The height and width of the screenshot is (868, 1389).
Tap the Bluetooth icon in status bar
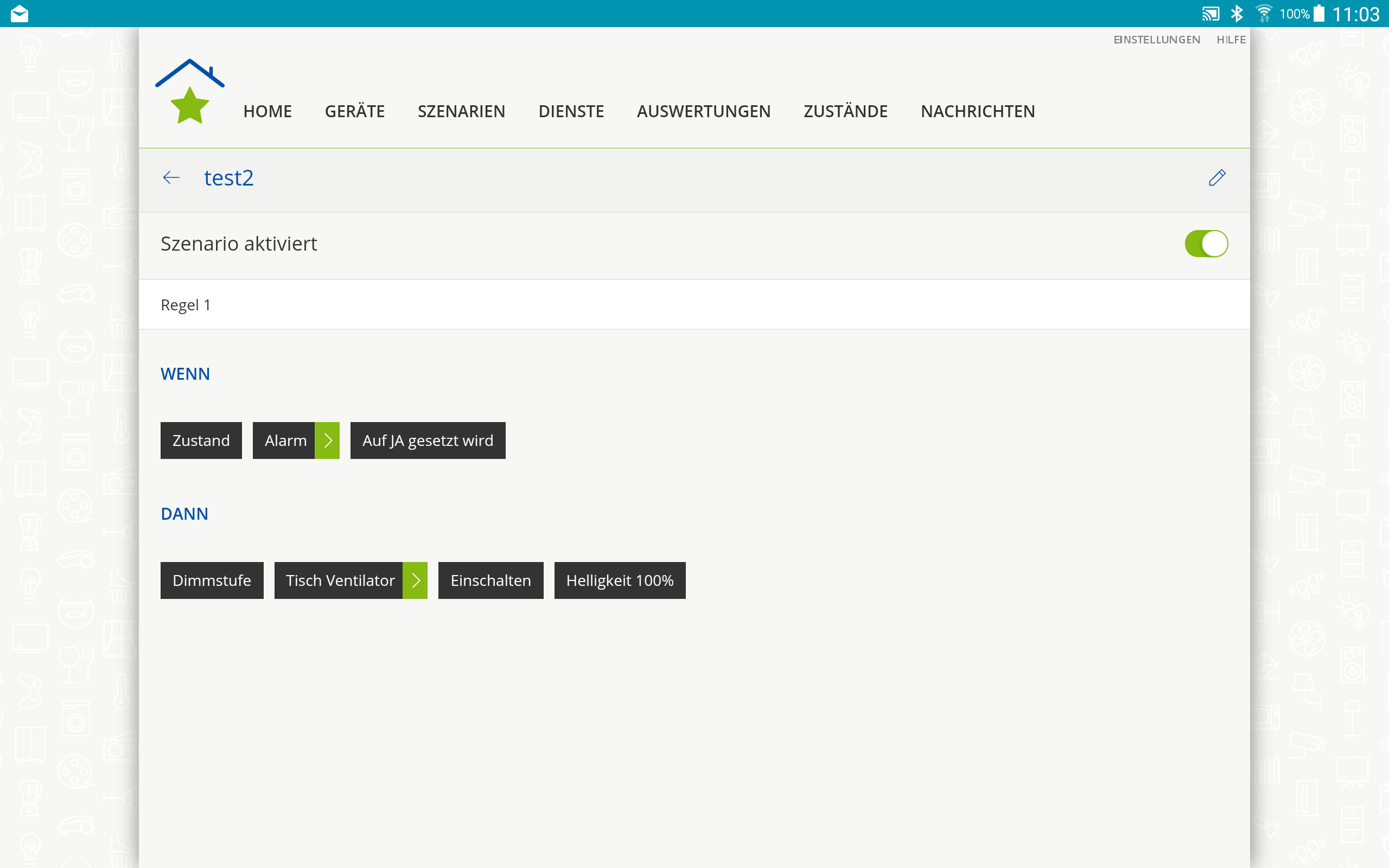coord(1237,14)
